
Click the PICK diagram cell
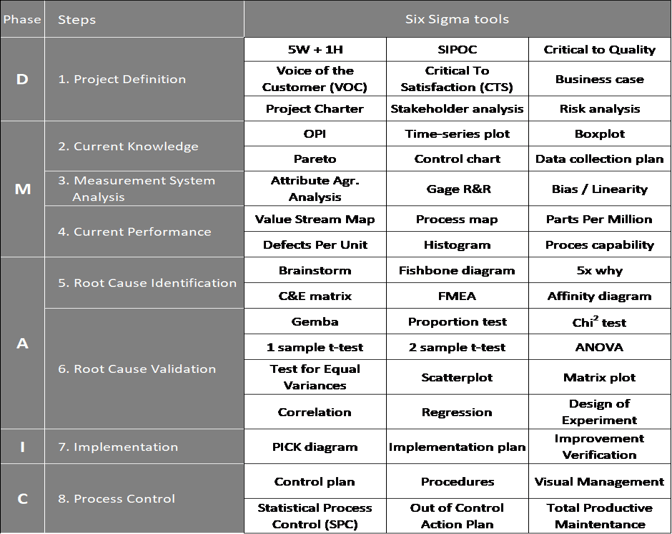click(314, 447)
